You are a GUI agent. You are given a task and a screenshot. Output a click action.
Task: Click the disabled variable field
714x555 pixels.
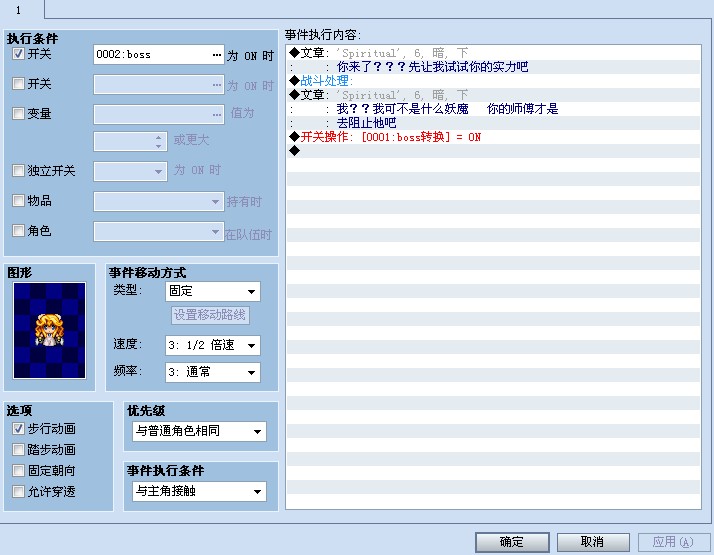pos(158,115)
